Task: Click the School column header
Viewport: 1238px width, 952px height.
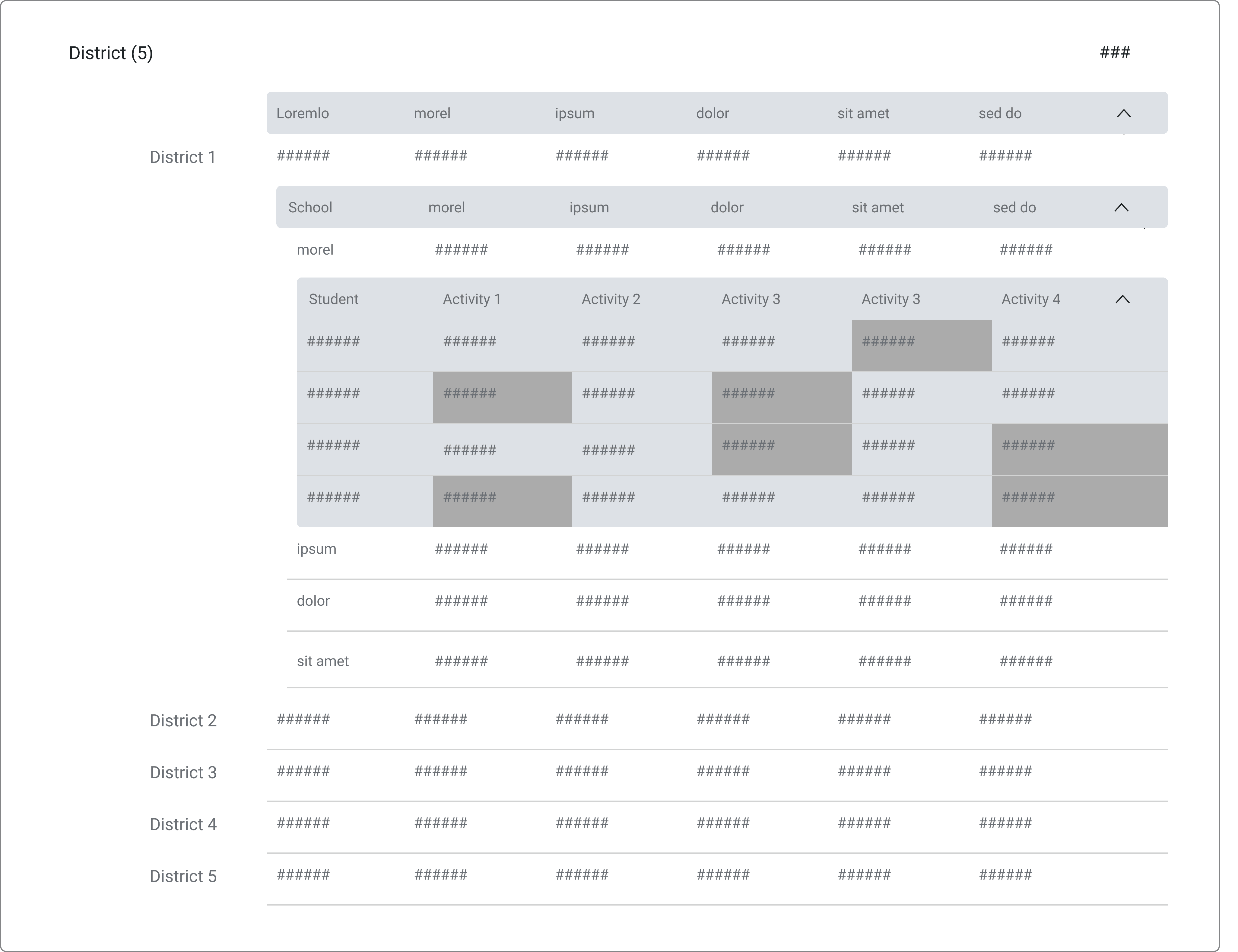Action: coord(310,208)
